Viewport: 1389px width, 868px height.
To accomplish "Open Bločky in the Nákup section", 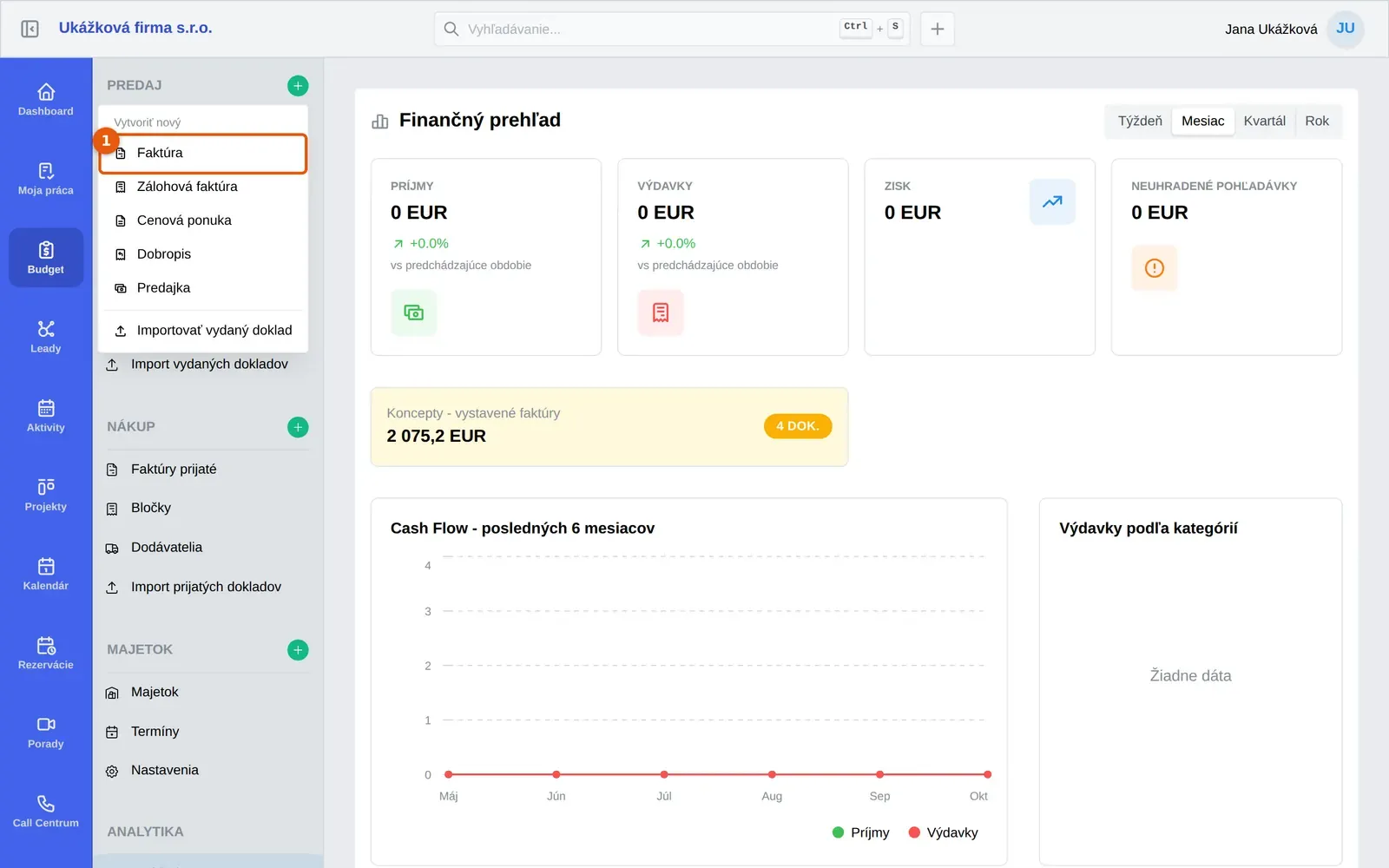I will pos(208,508).
